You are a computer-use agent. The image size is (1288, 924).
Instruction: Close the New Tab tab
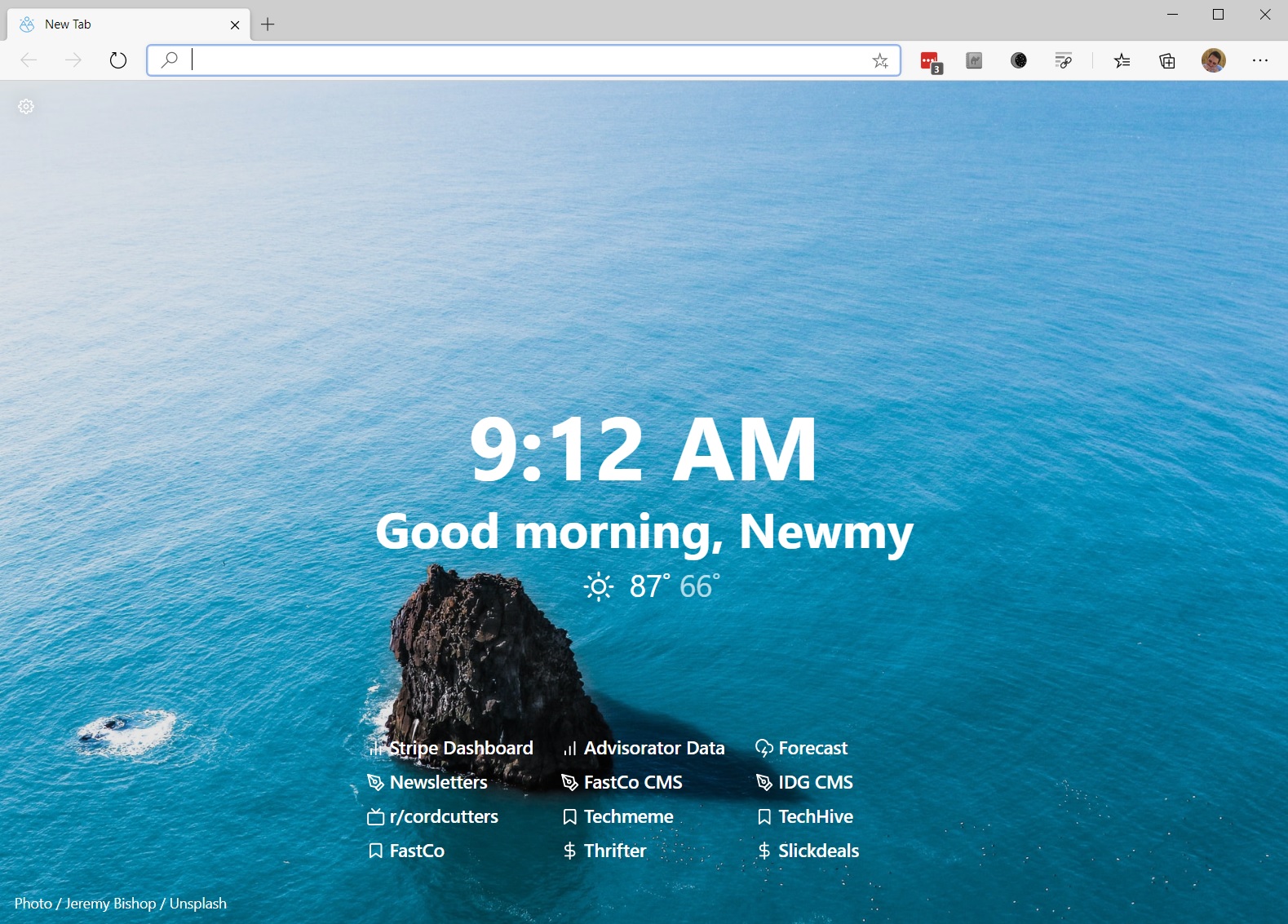[x=235, y=25]
